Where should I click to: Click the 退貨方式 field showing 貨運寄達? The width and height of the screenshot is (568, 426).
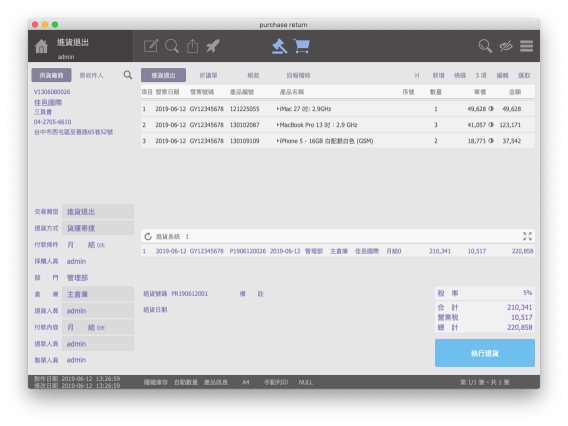point(98,228)
